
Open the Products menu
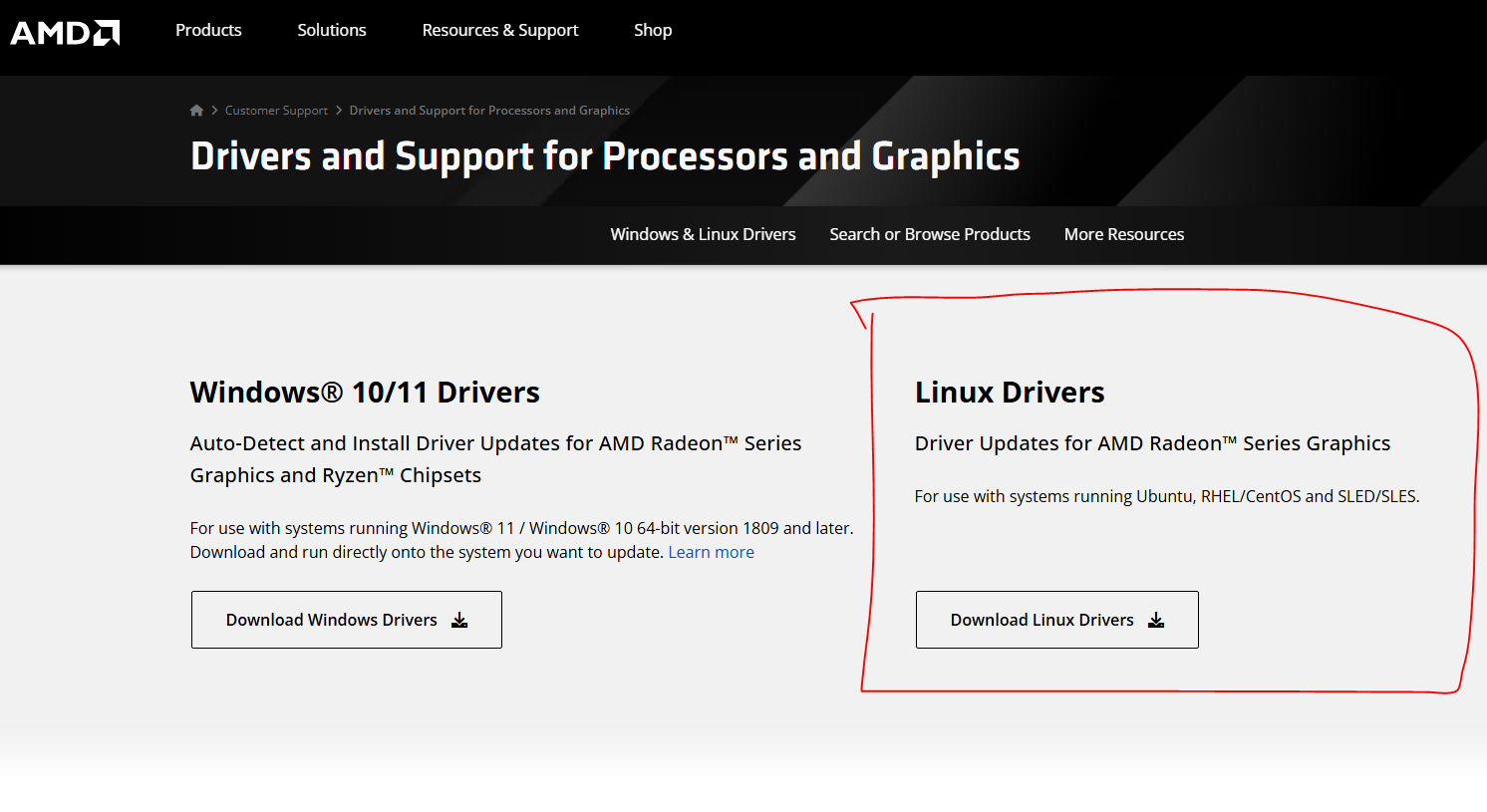point(208,30)
